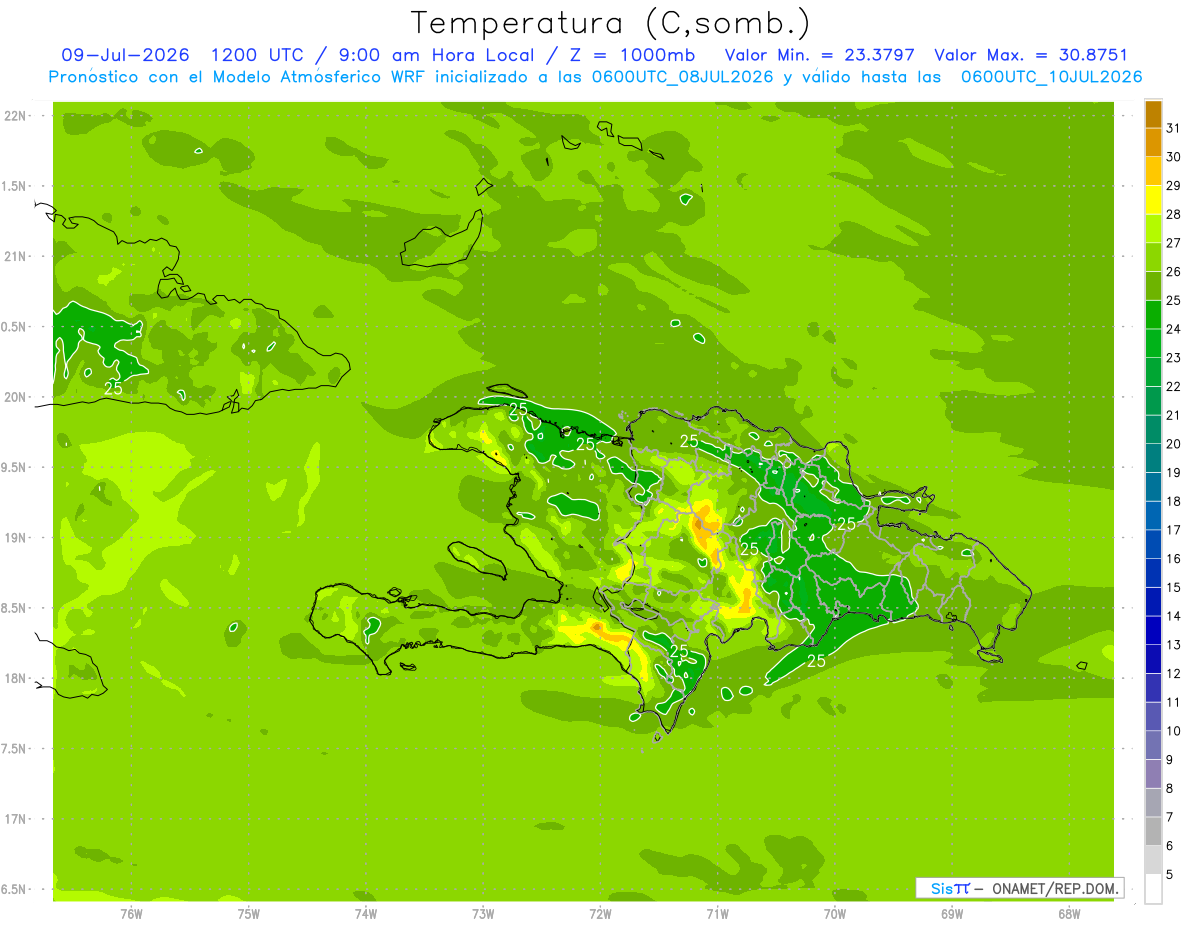Click the "71W" longitude axis label

pyautogui.click(x=717, y=913)
